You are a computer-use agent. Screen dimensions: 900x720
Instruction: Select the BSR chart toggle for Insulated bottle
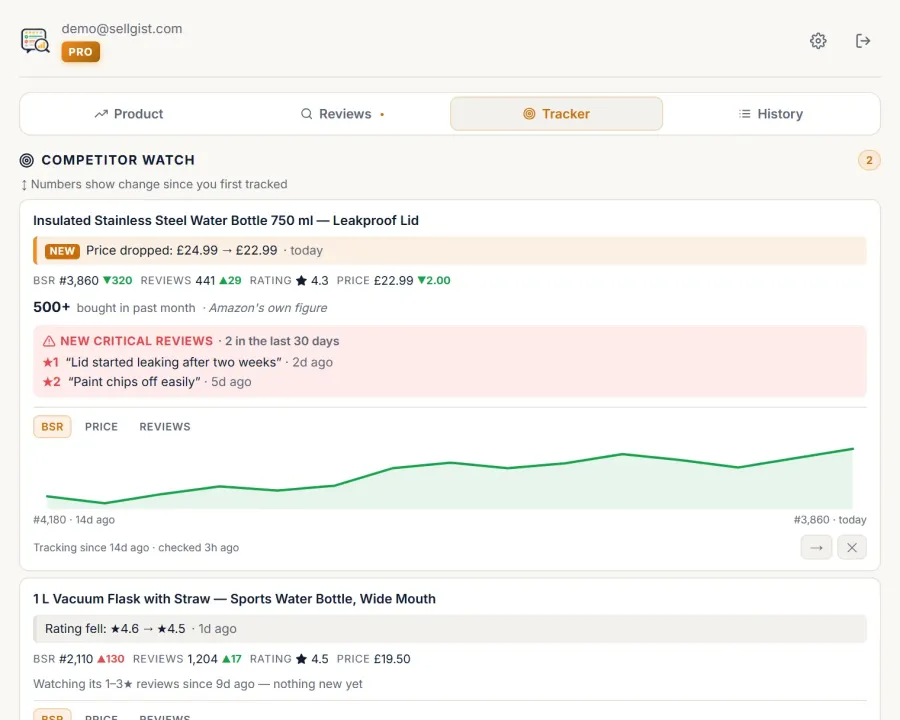pyautogui.click(x=52, y=427)
